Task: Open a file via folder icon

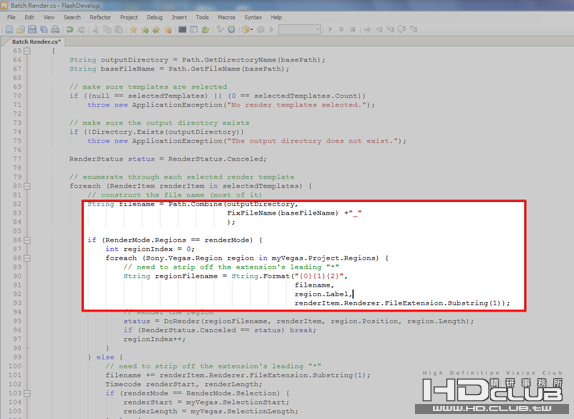Action: point(20,29)
